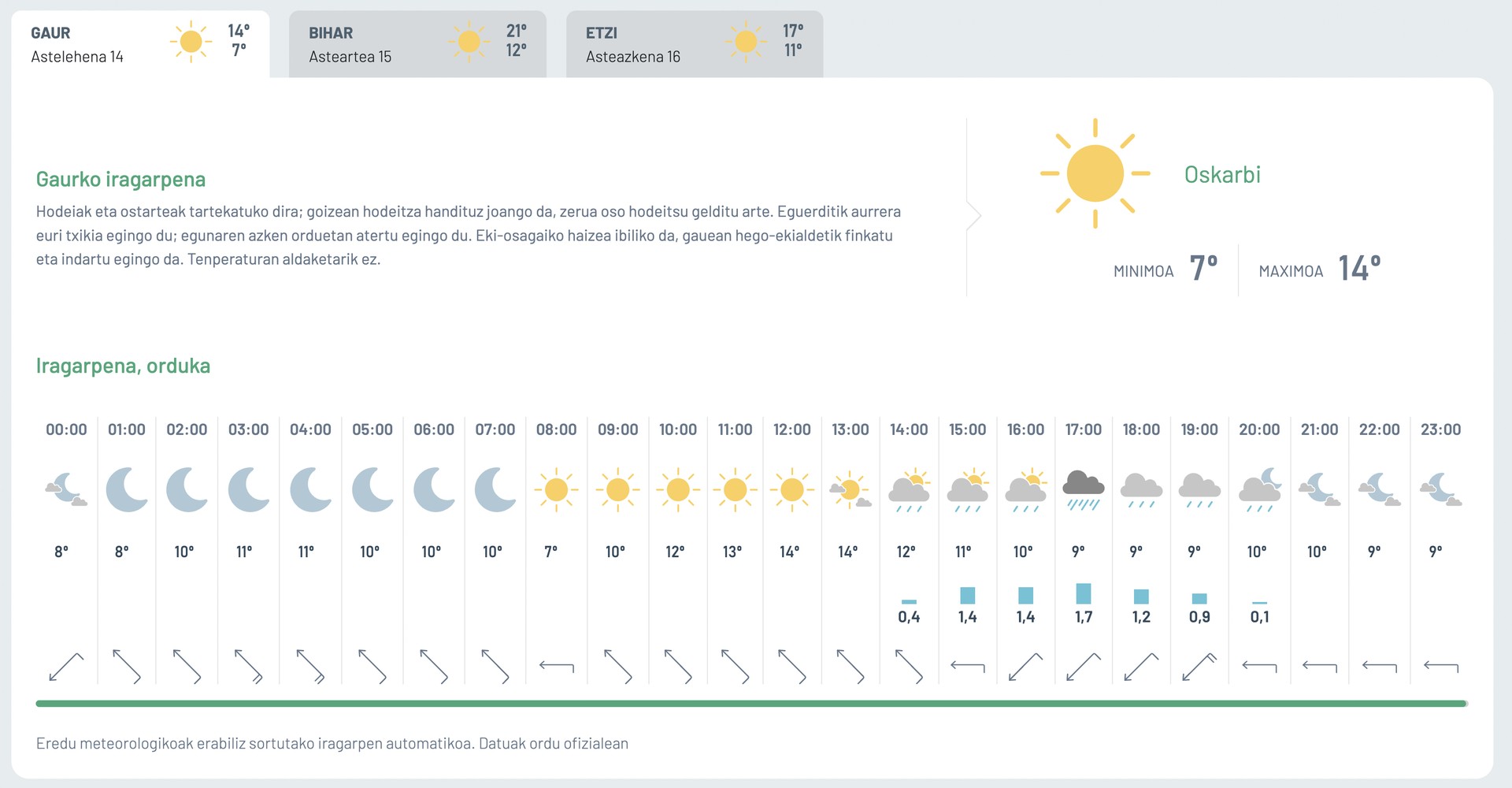The height and width of the screenshot is (788, 1512).
Task: Click the 23:00 wind direction arrow
Action: [1441, 667]
